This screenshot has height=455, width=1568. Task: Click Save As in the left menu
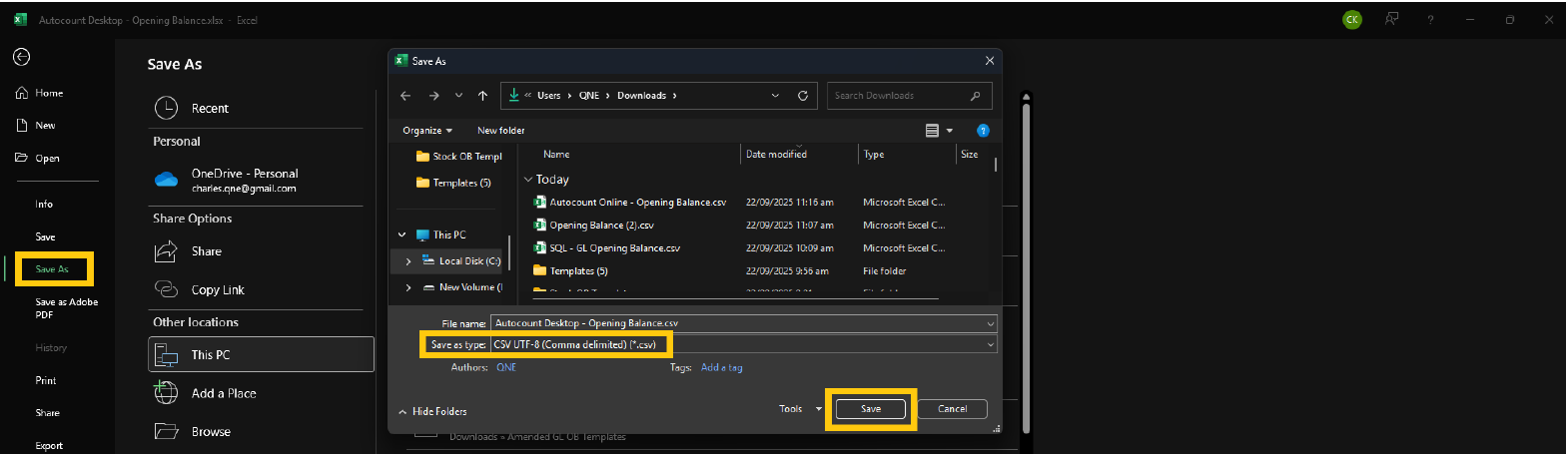point(52,269)
